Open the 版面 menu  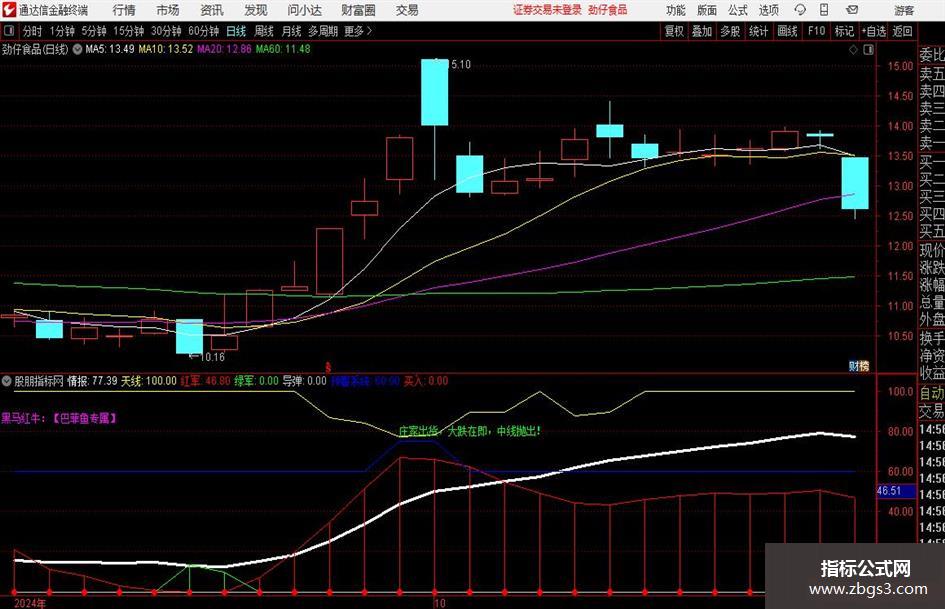pos(706,10)
